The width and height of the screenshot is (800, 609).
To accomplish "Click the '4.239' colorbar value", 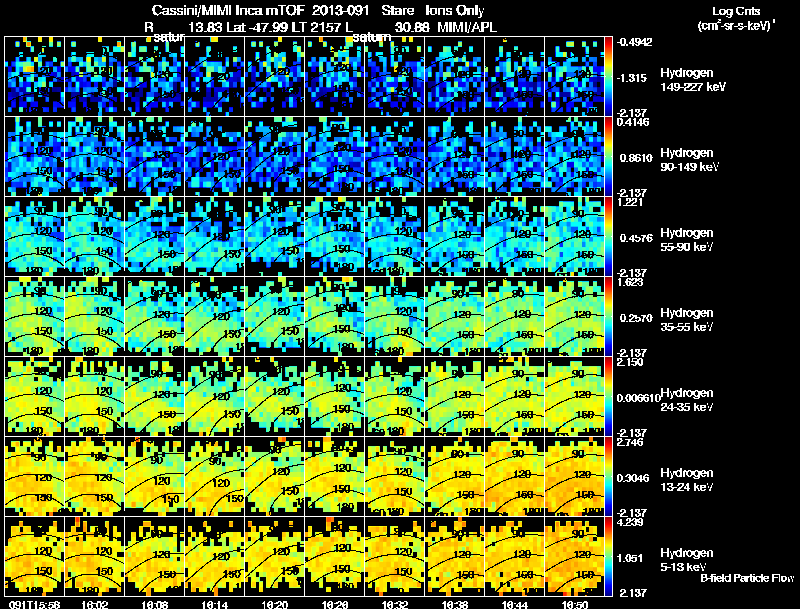I will (630, 522).
